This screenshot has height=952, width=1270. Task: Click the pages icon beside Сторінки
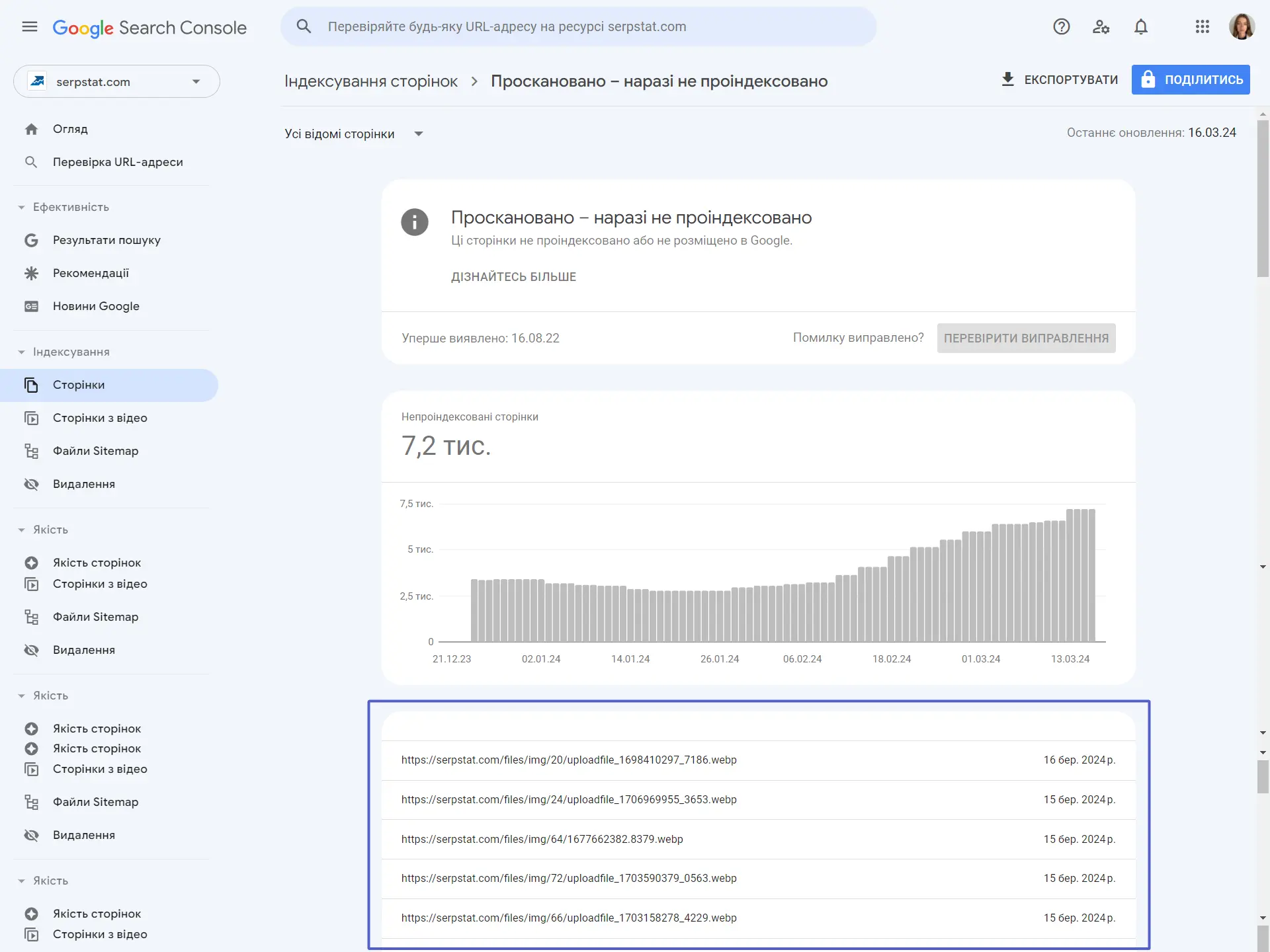(x=31, y=385)
